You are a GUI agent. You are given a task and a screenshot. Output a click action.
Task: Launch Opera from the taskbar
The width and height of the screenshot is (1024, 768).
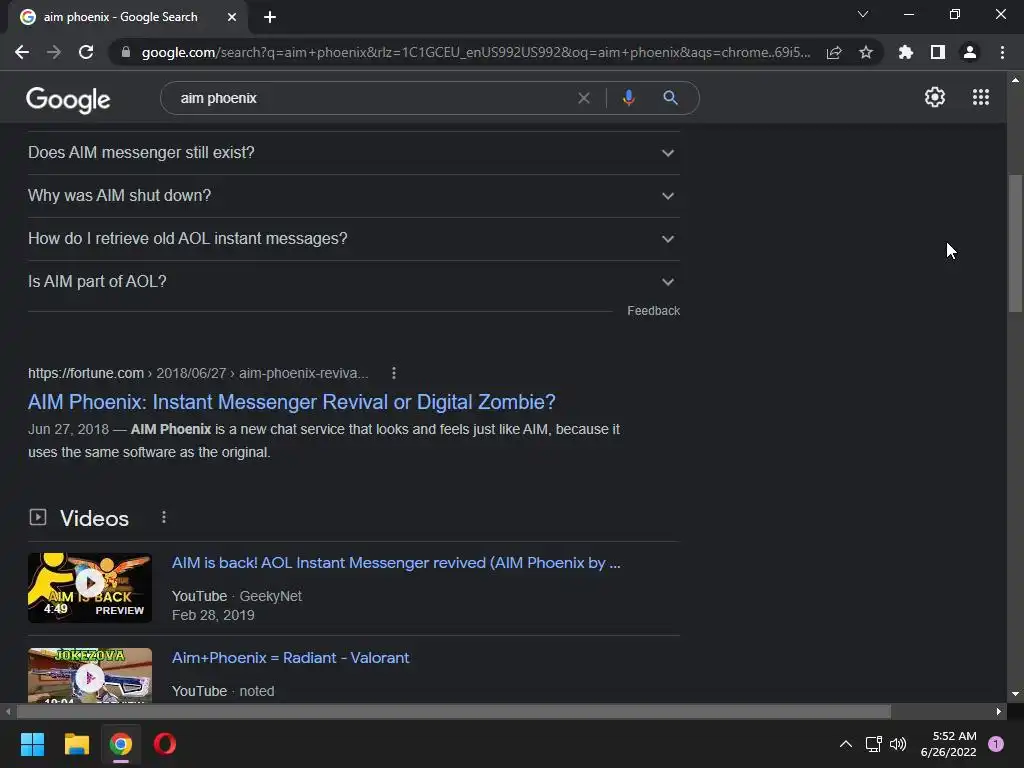click(165, 744)
